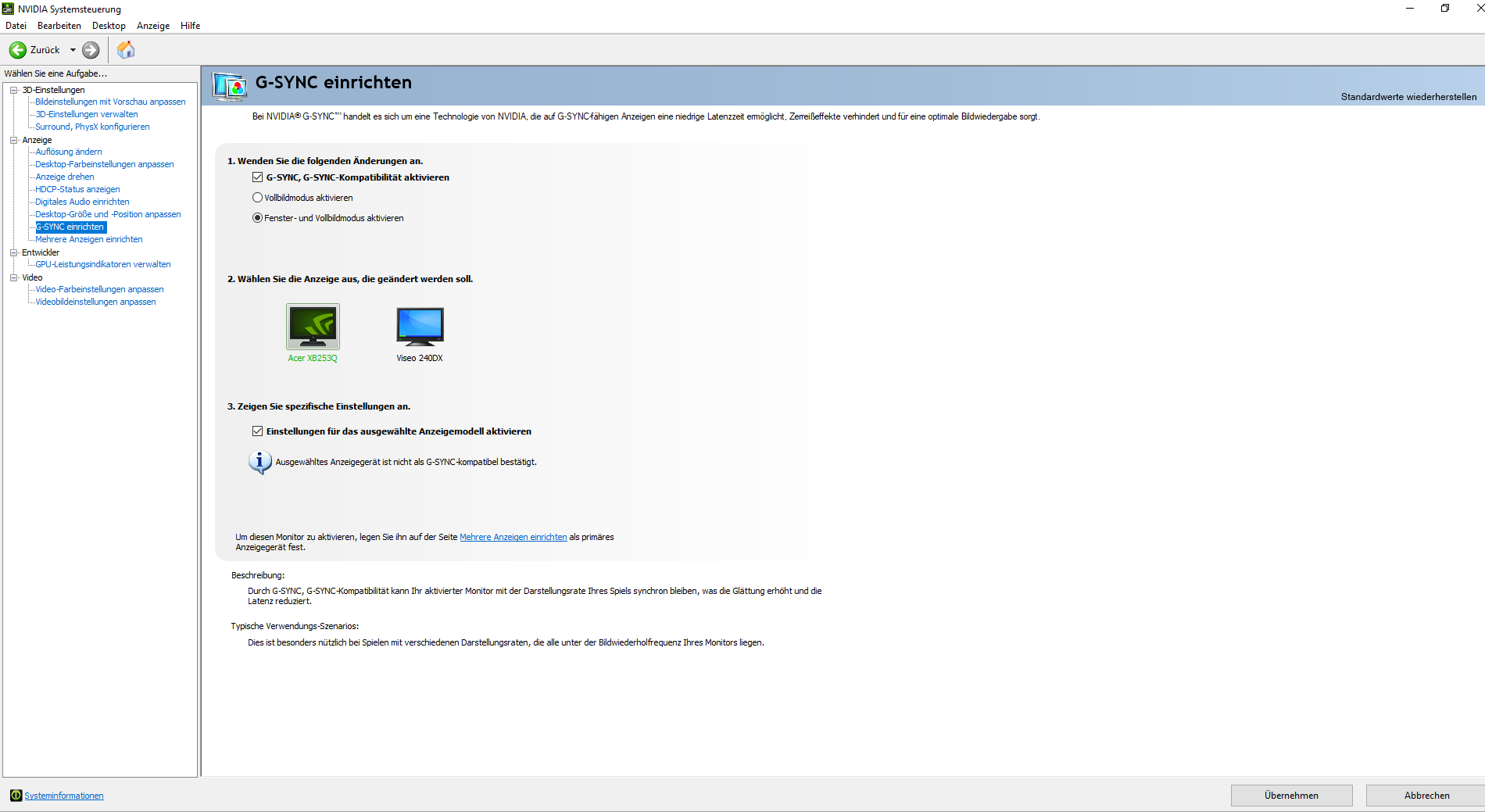
Task: Open the Zurück history dropdown arrow
Action: [73, 50]
